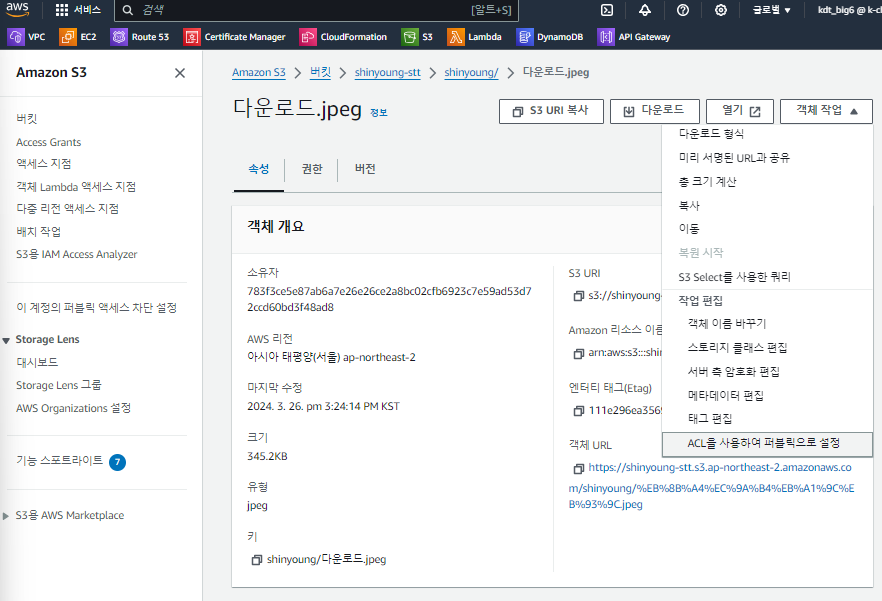882x601 pixels.
Task: Open CloudShell terminal icon
Action: tap(607, 10)
